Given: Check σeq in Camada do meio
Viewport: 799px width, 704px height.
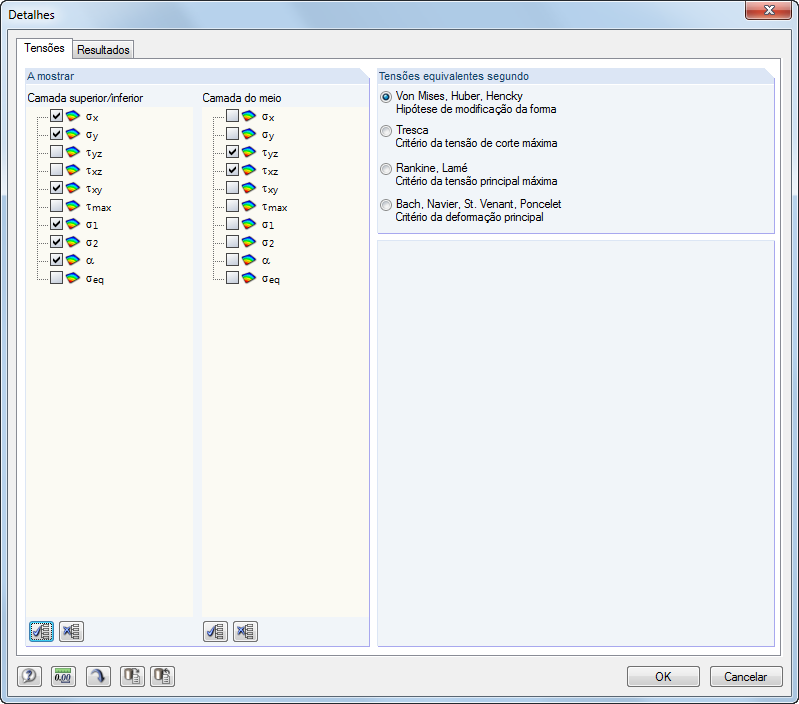Looking at the screenshot, I should tap(232, 278).
